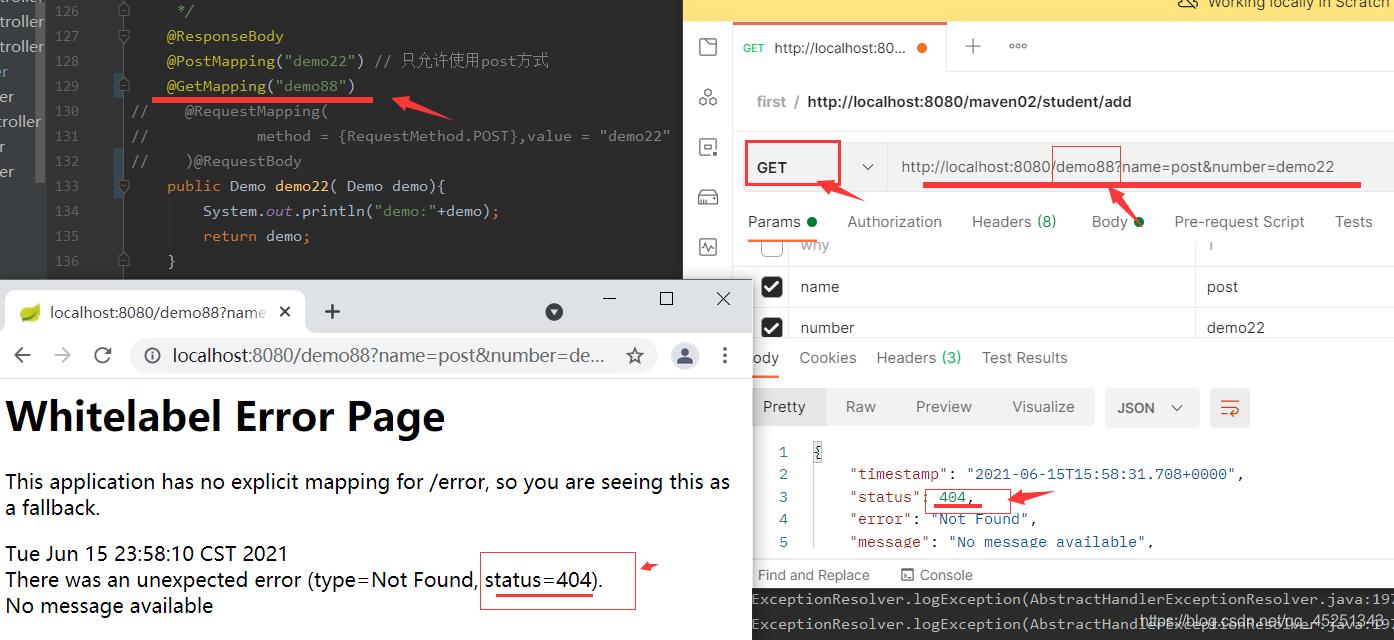The width and height of the screenshot is (1394, 640).
Task: Switch to the Params tab
Action: coord(782,222)
